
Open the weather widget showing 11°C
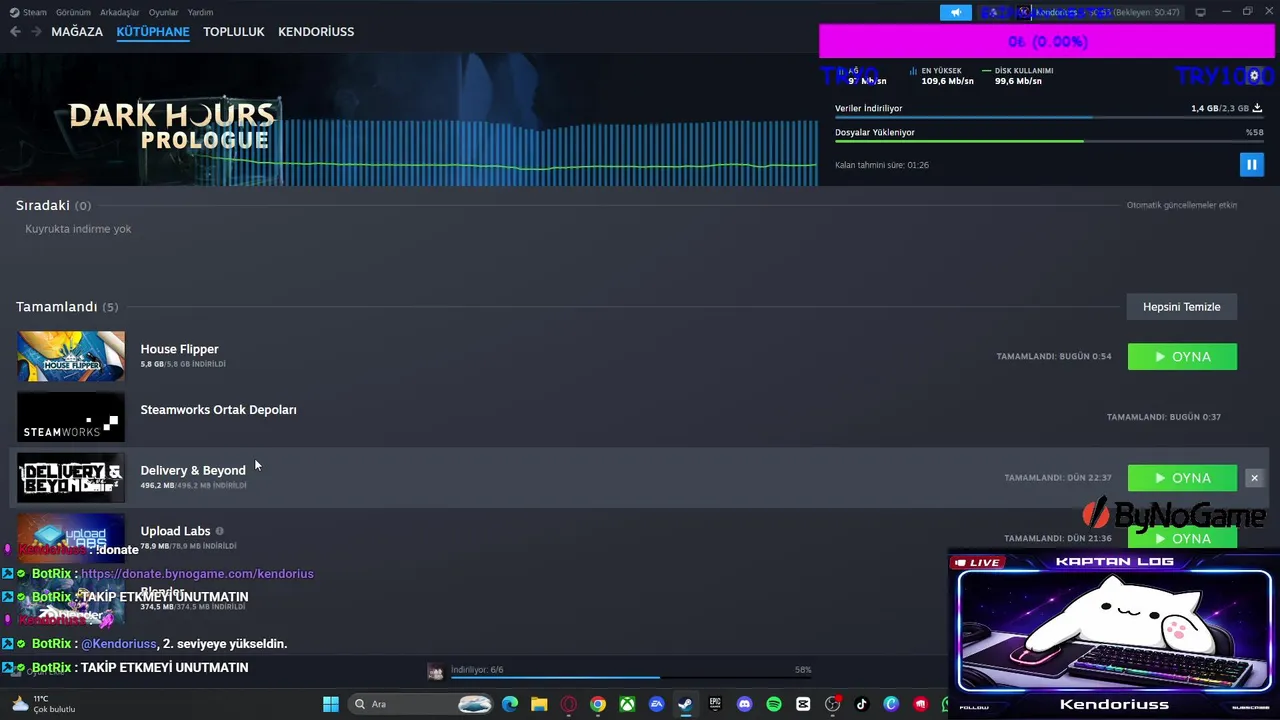(x=42, y=704)
